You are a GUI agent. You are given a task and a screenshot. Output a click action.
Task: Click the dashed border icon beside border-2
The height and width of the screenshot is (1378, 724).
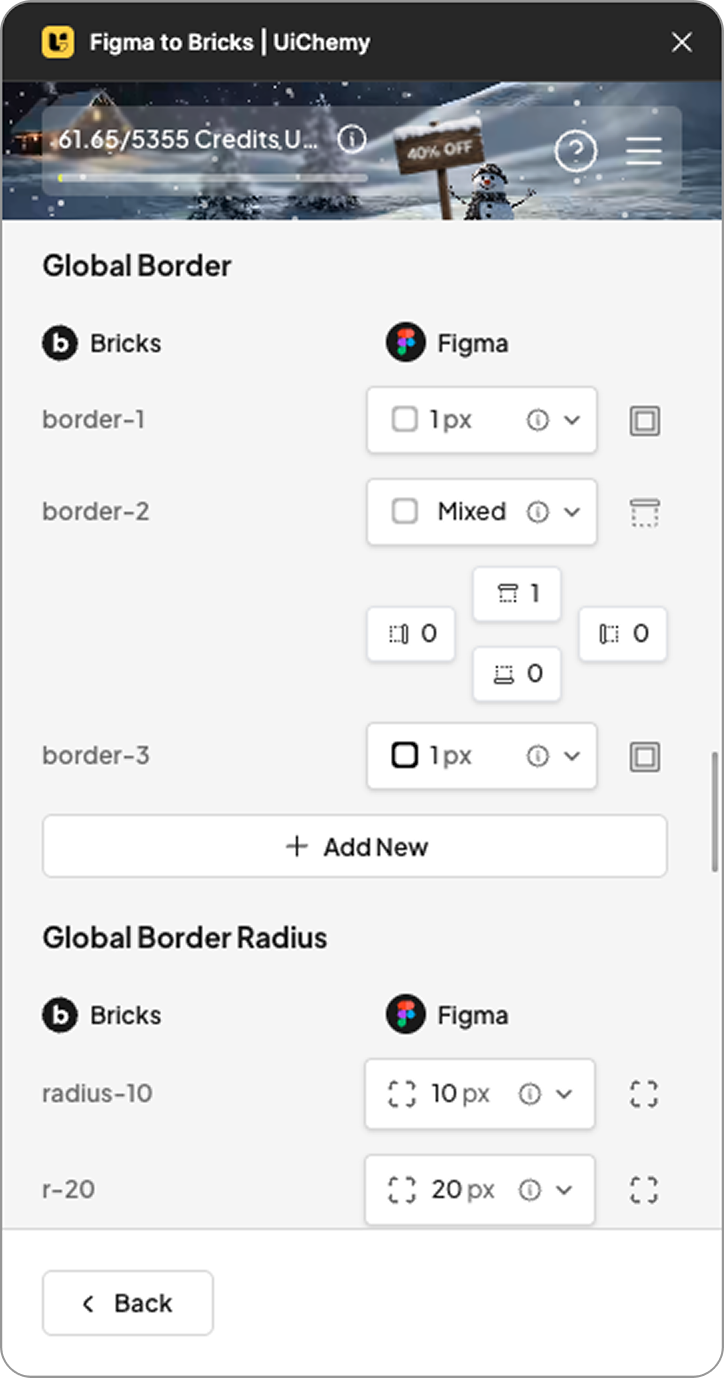tap(644, 512)
